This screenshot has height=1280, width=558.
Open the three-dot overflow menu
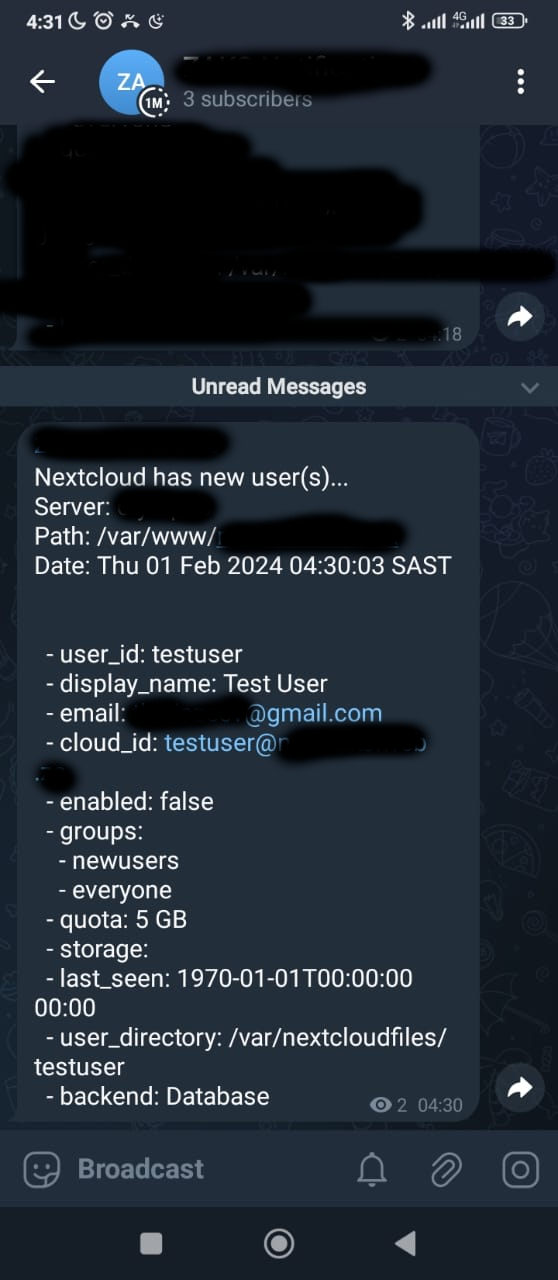(x=520, y=82)
